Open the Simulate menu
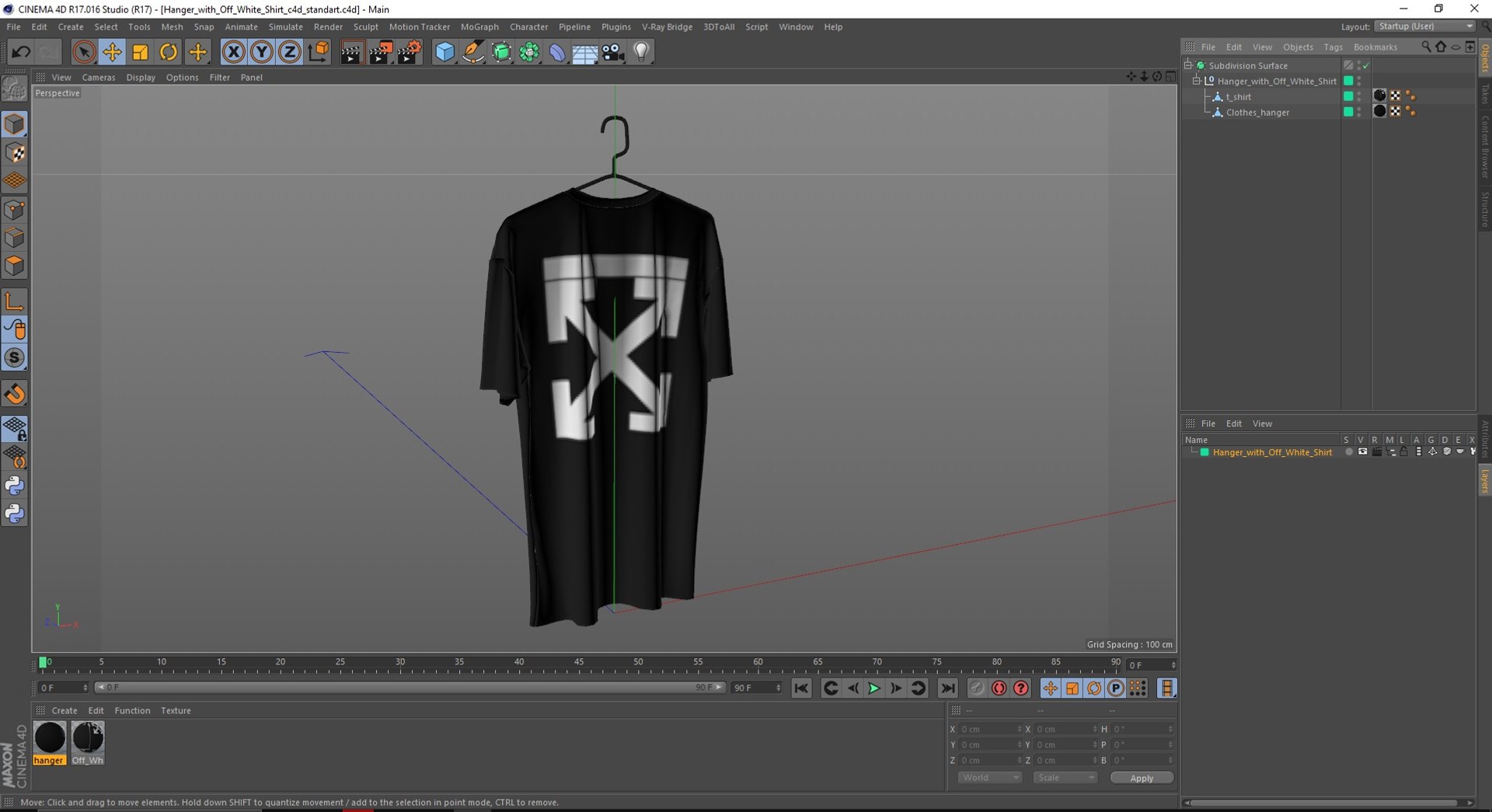 [285, 26]
